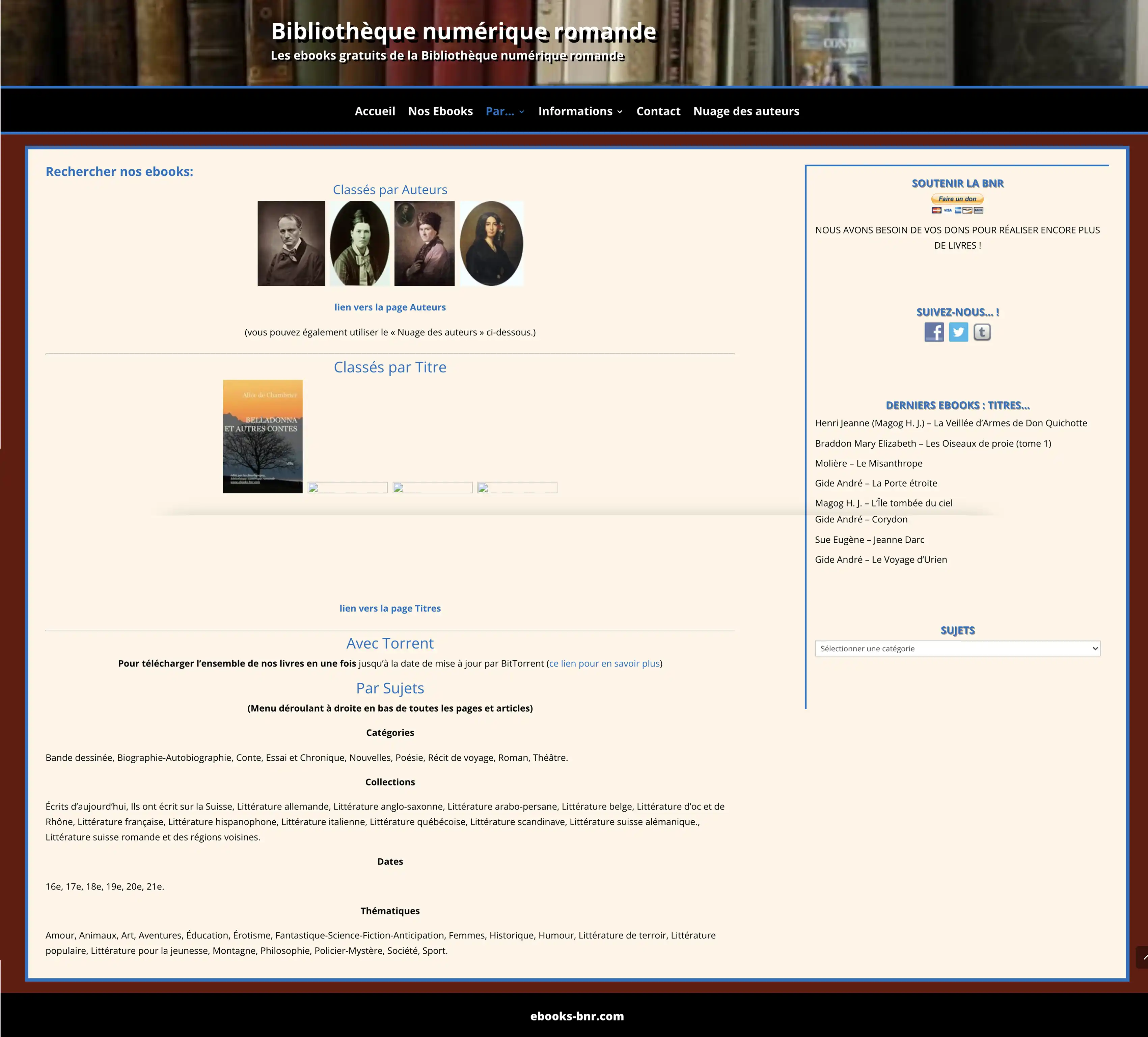Click the Baudelaire portrait photo
Viewport: 1148px width, 1037px height.
point(291,243)
